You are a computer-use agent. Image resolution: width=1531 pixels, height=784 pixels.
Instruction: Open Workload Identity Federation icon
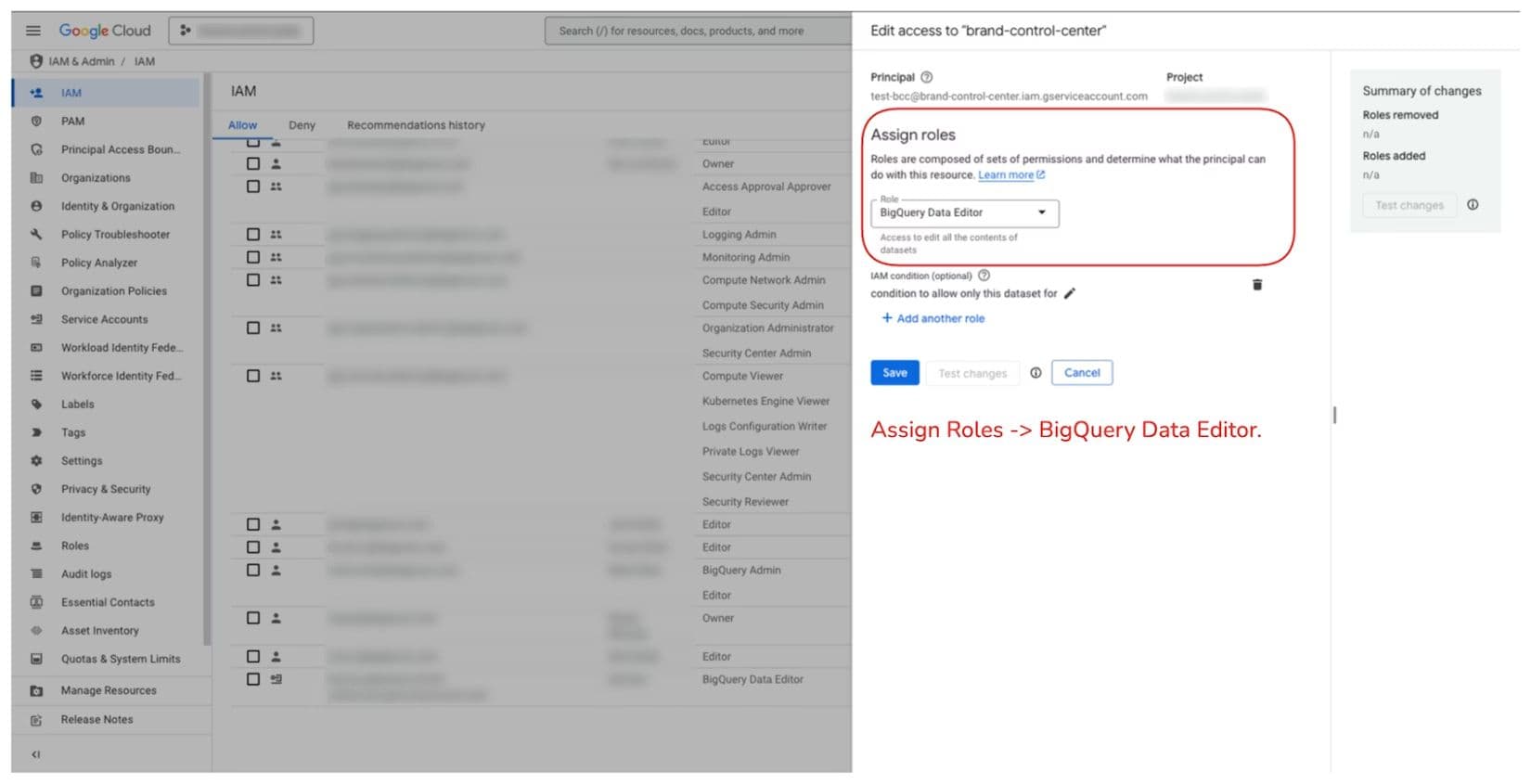point(36,347)
